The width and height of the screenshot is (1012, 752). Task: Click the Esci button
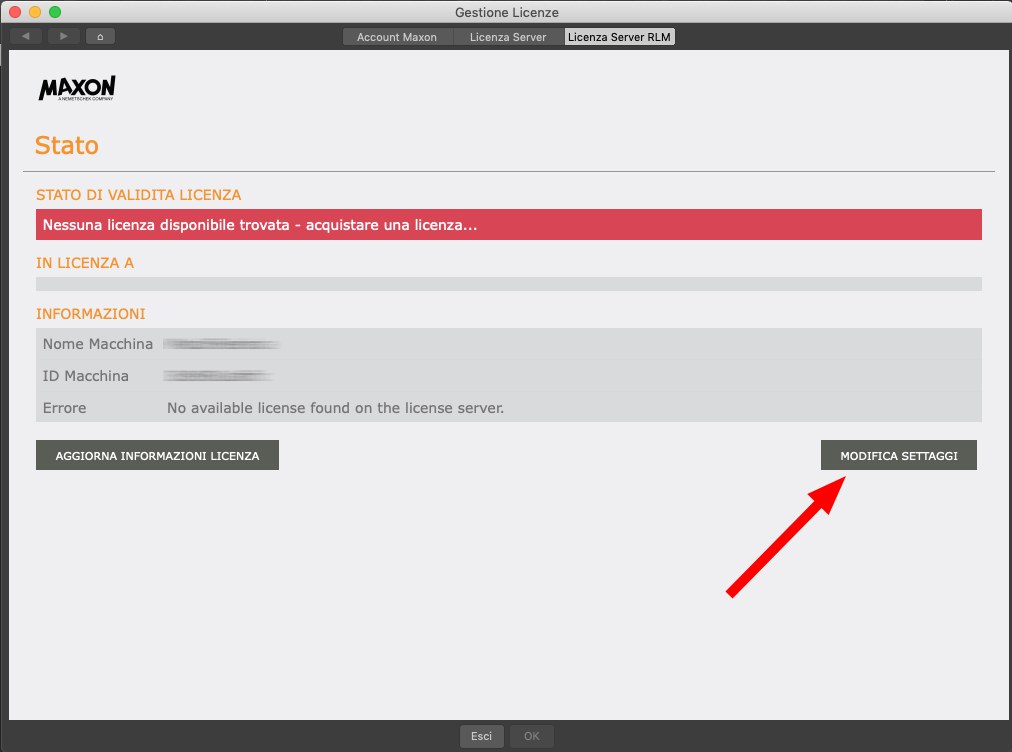point(481,736)
